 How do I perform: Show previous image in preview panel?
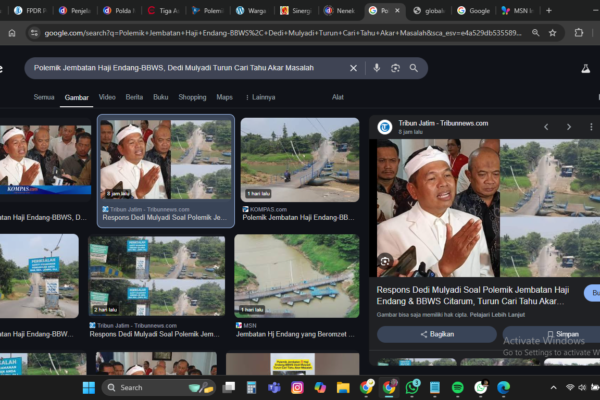[x=546, y=127]
